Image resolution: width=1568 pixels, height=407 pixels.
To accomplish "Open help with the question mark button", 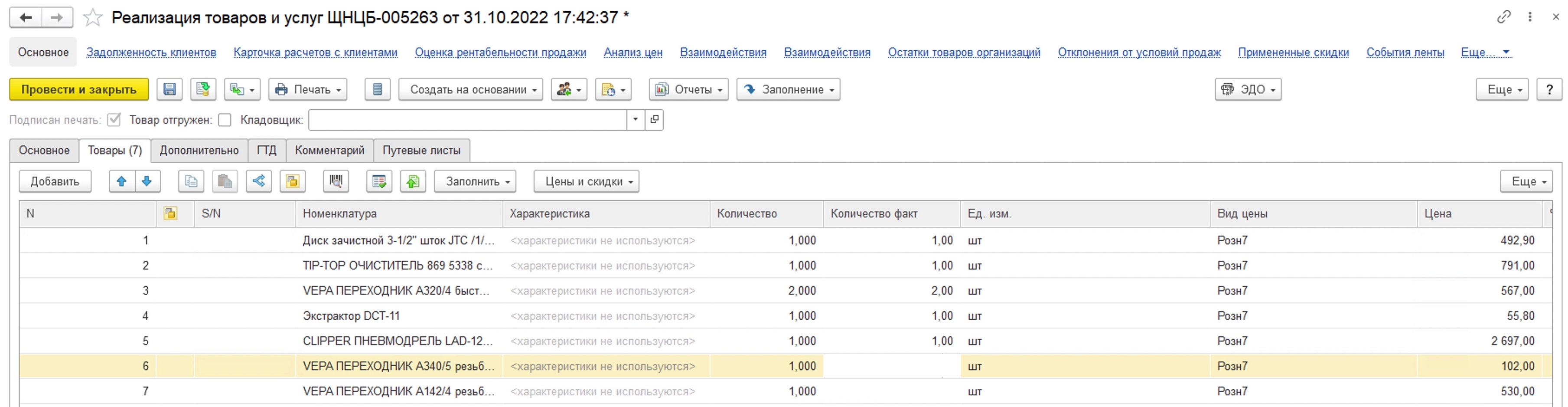I will pyautogui.click(x=1549, y=89).
